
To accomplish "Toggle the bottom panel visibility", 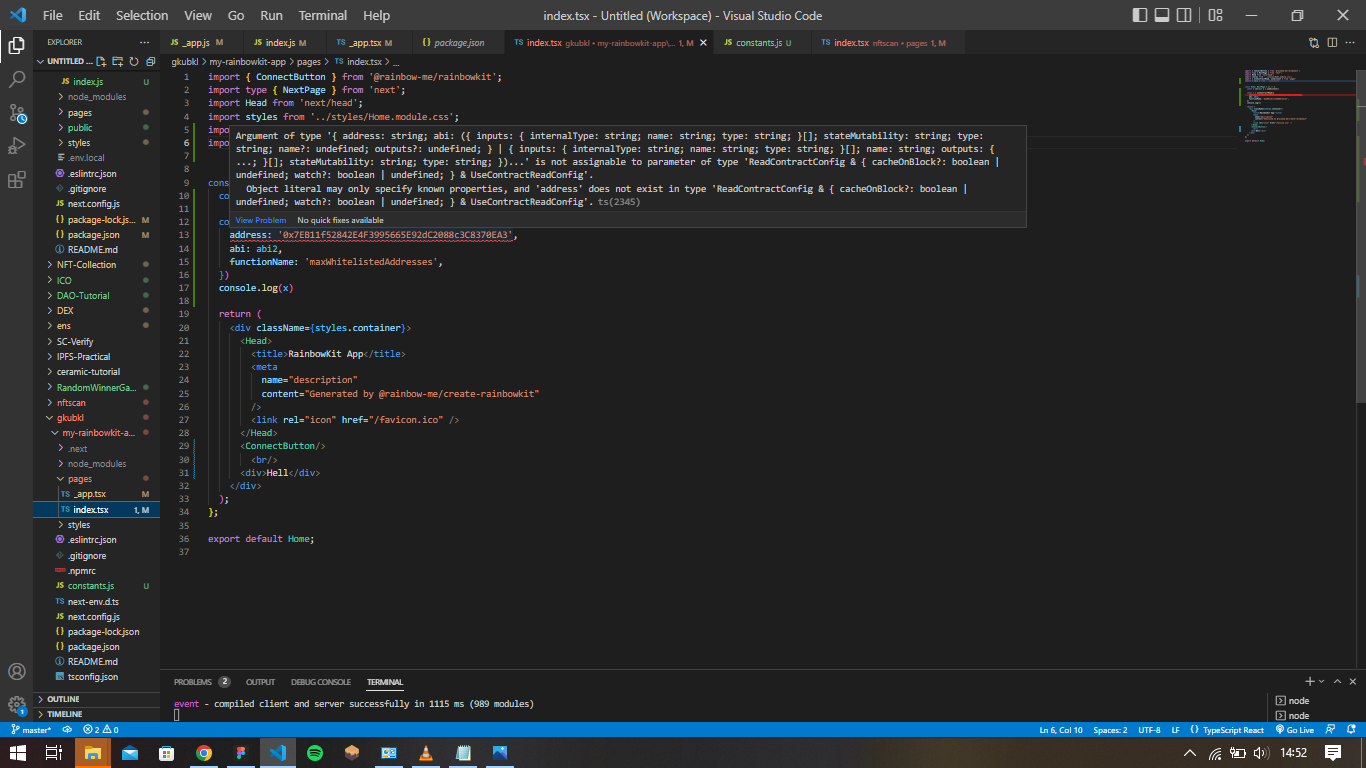I will [x=1164, y=15].
